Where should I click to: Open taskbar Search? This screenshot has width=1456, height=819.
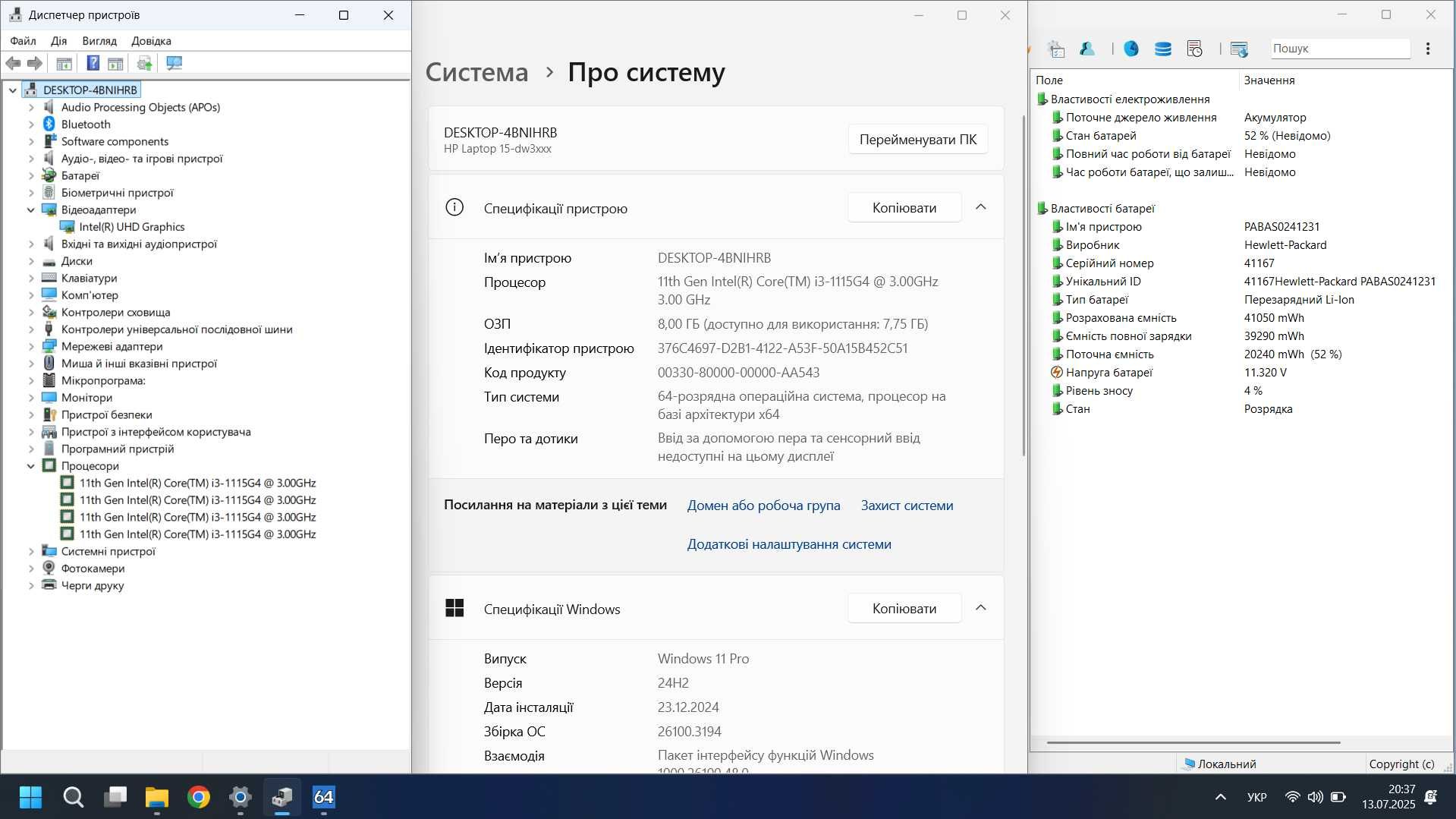[x=73, y=797]
